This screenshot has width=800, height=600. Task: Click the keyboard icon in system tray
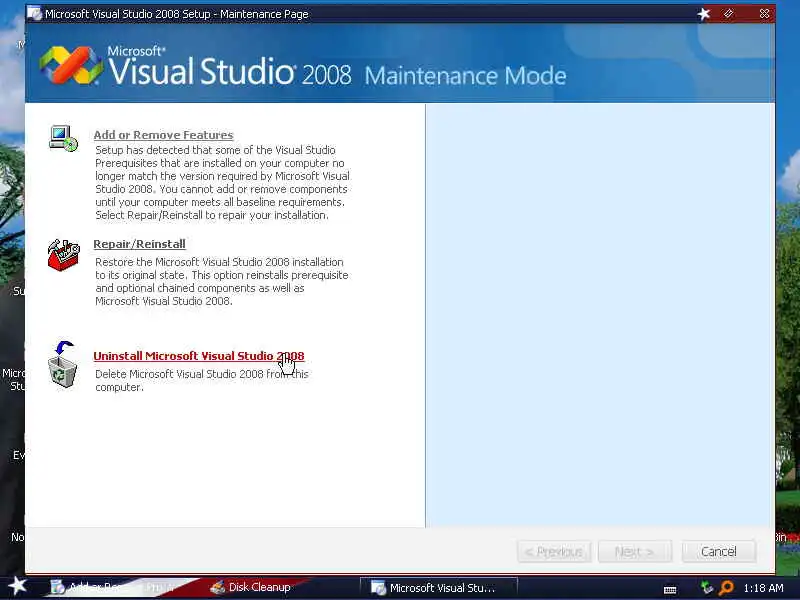[670, 590]
